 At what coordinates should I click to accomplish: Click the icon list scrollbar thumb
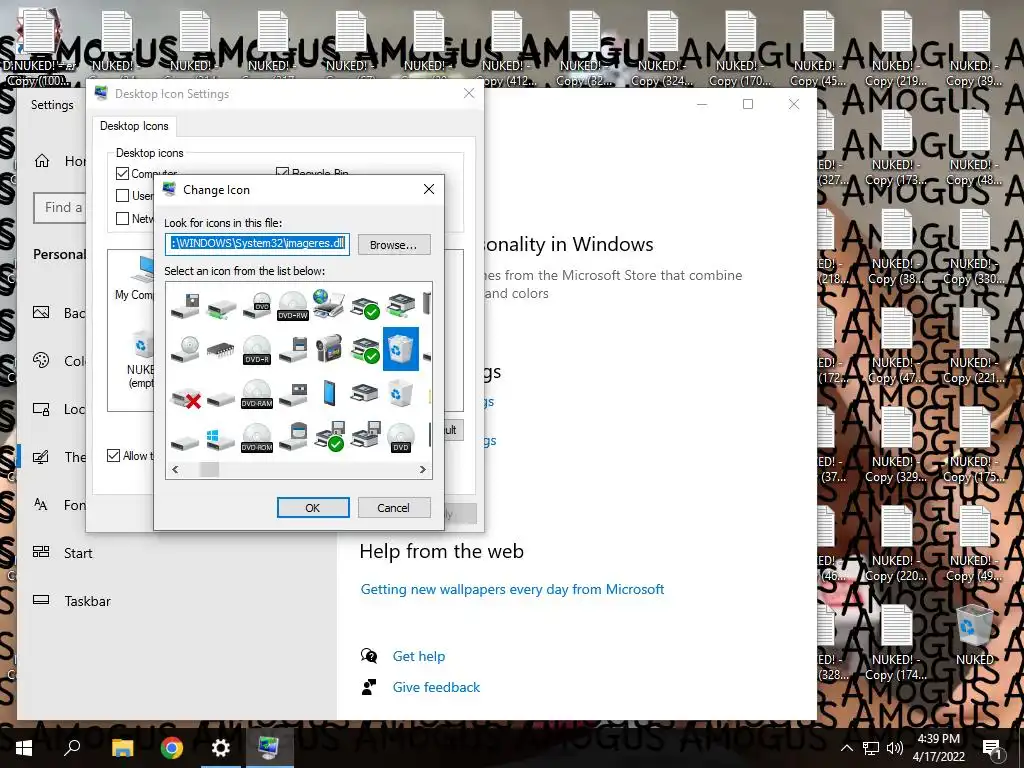(x=209, y=470)
